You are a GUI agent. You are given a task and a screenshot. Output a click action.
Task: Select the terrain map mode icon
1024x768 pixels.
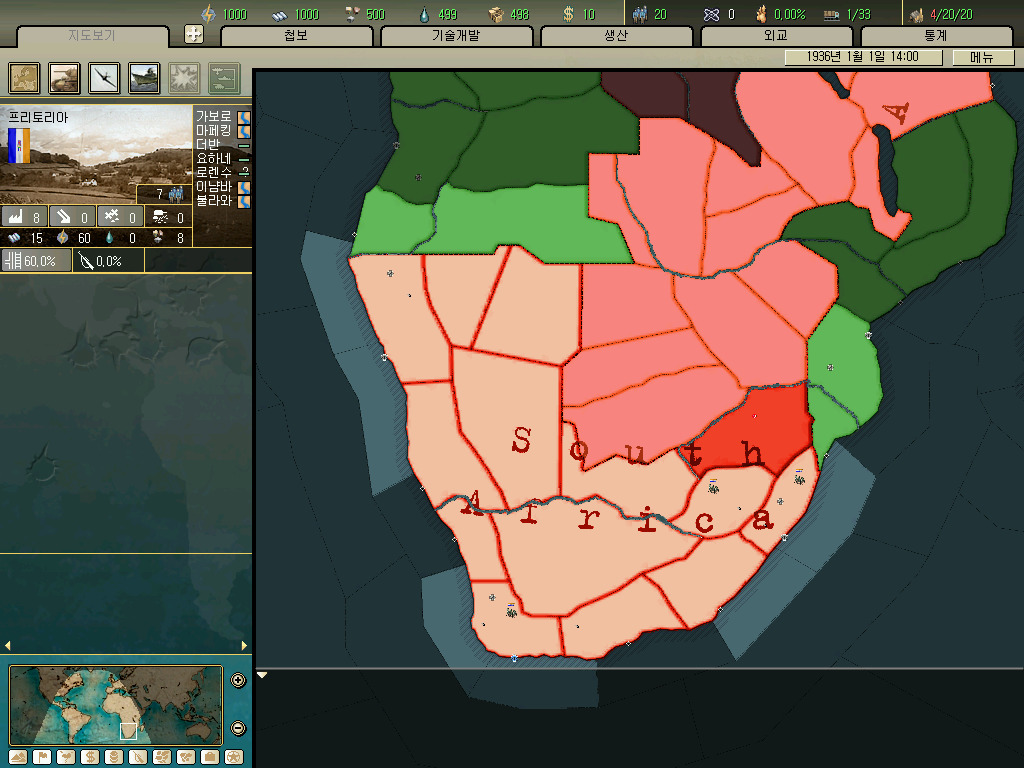click(x=18, y=757)
